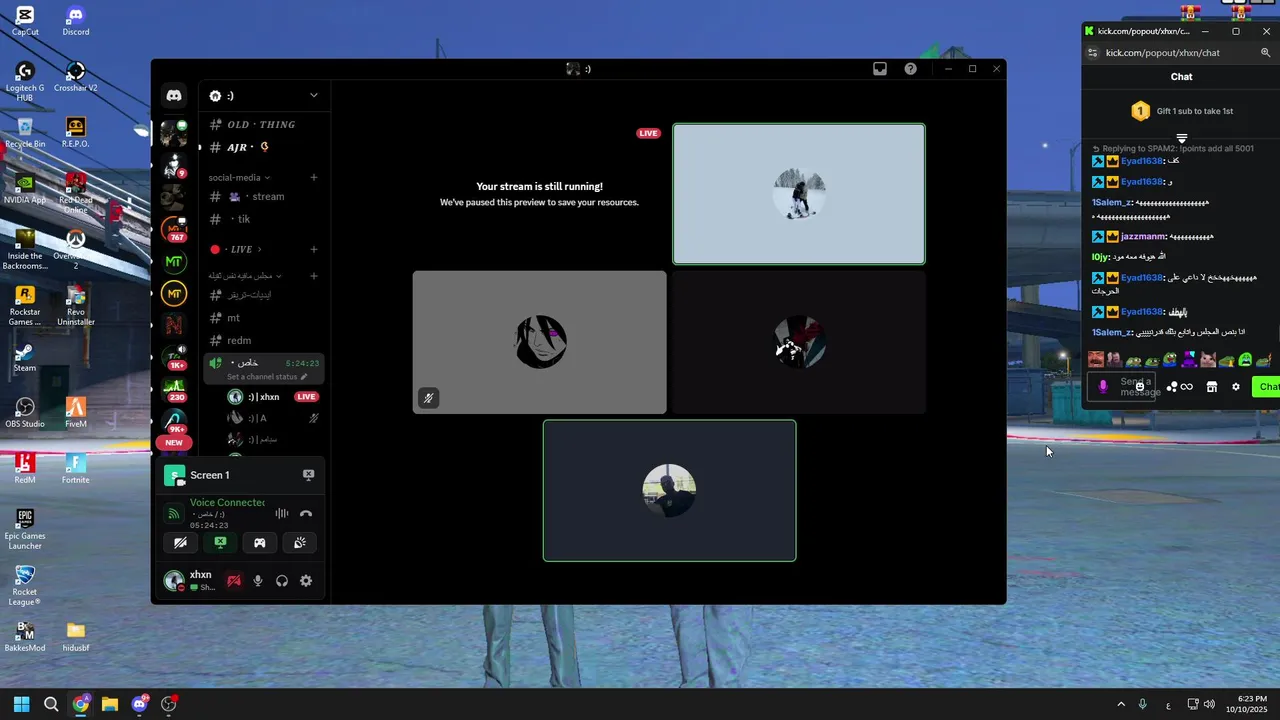Set a channel status link
Viewport: 1280px width, 720px height.
pyautogui.click(x=267, y=377)
